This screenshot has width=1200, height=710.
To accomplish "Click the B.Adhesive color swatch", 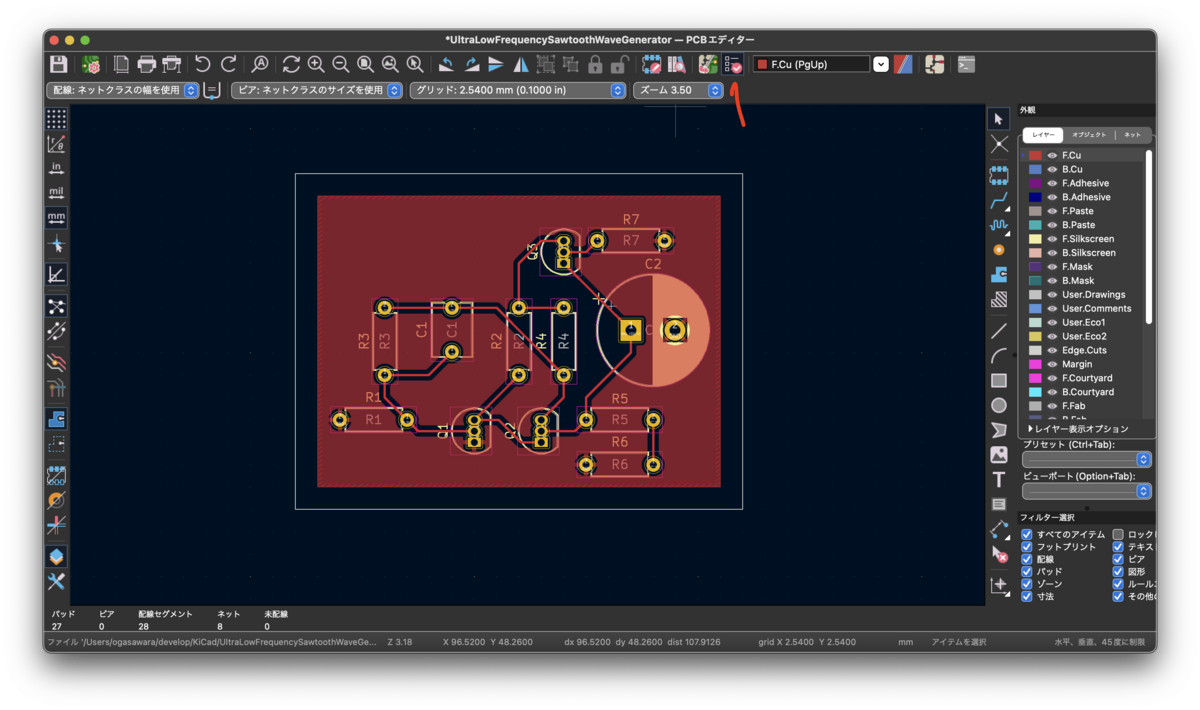I will coord(1035,197).
